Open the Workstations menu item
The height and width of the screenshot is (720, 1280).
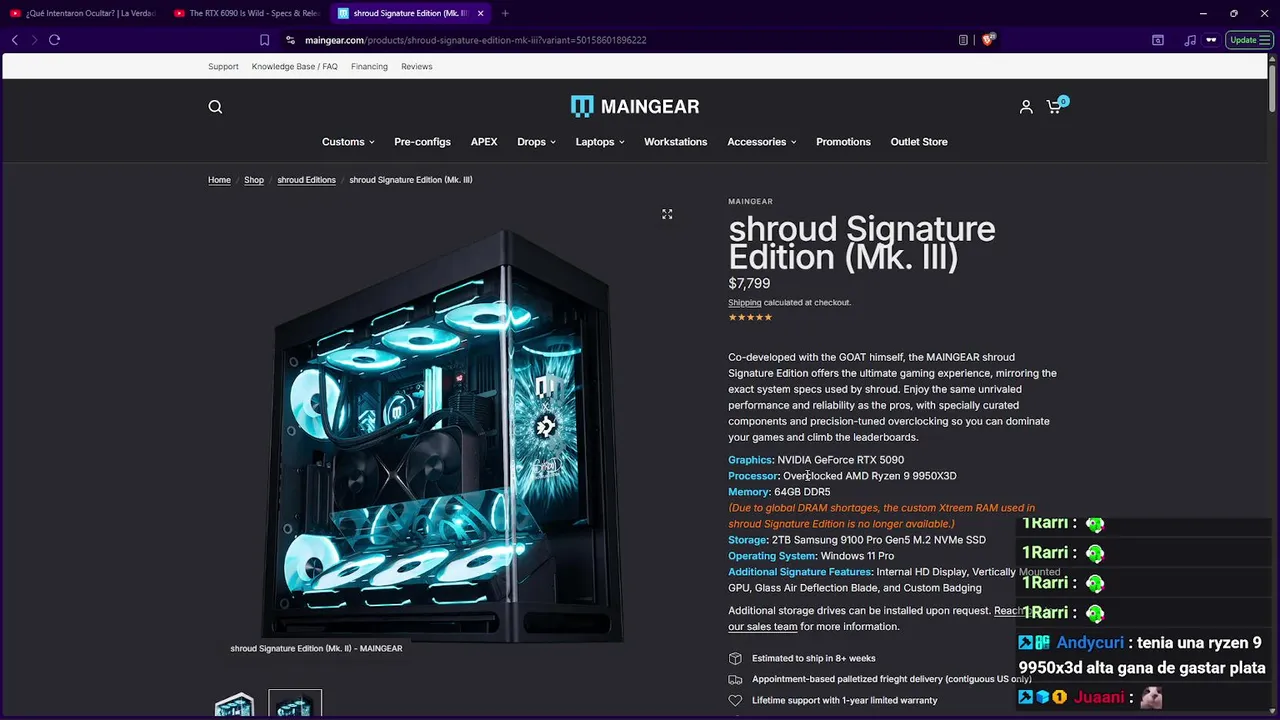(675, 142)
